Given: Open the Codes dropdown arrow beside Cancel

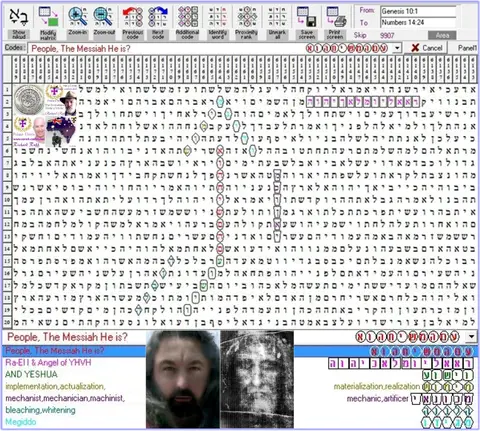Looking at the screenshot, I should tap(397, 48).
